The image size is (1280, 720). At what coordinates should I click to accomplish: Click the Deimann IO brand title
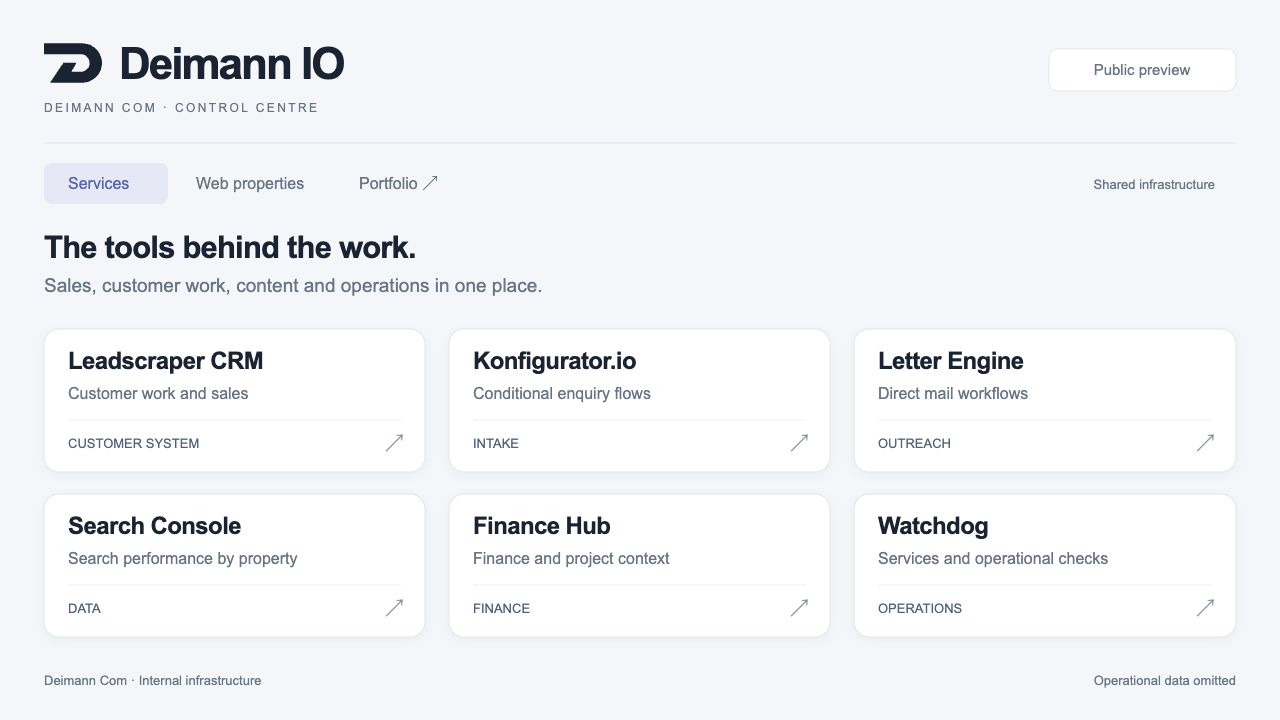tap(232, 64)
